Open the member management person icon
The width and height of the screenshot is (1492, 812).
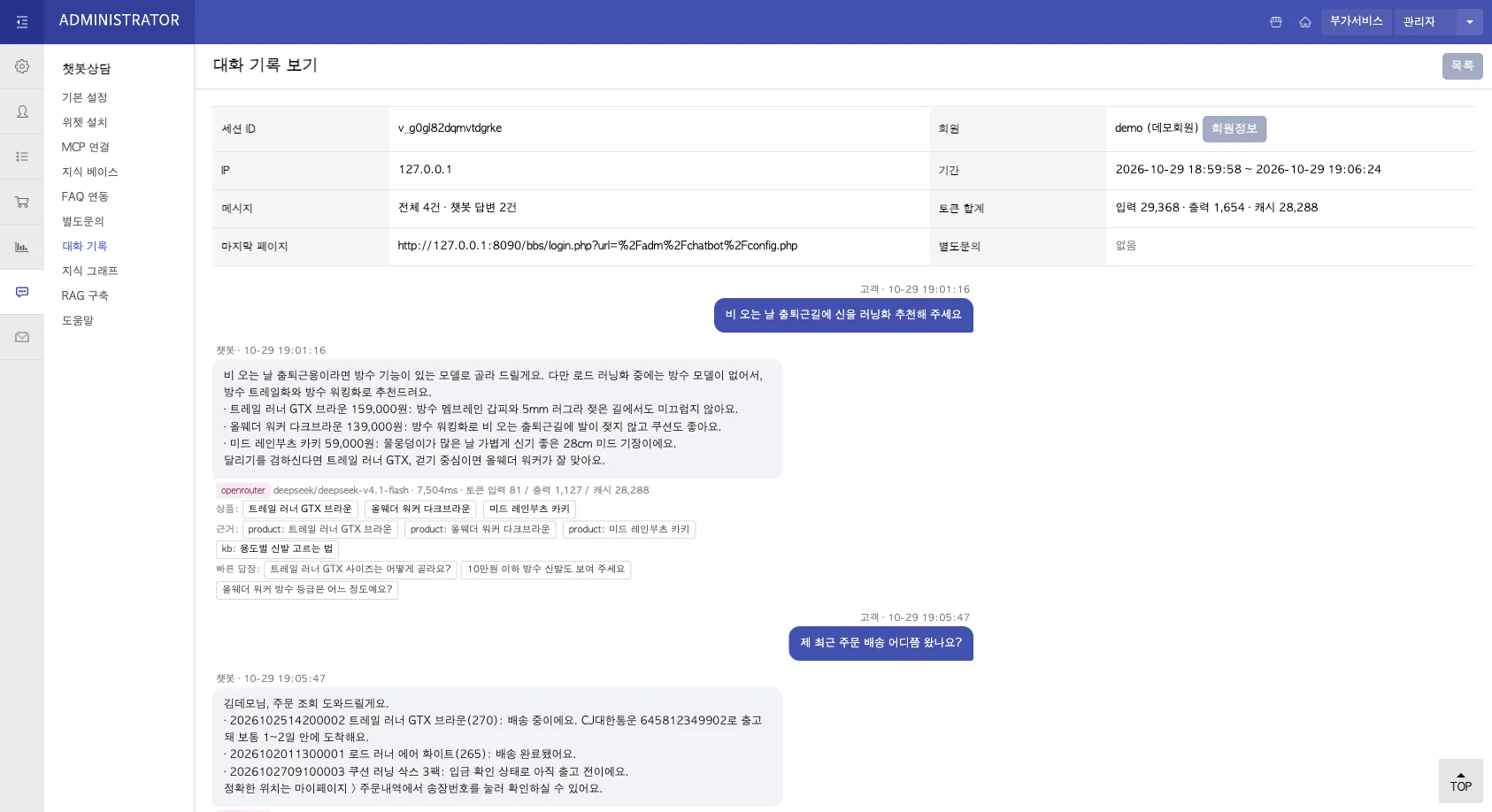22,111
